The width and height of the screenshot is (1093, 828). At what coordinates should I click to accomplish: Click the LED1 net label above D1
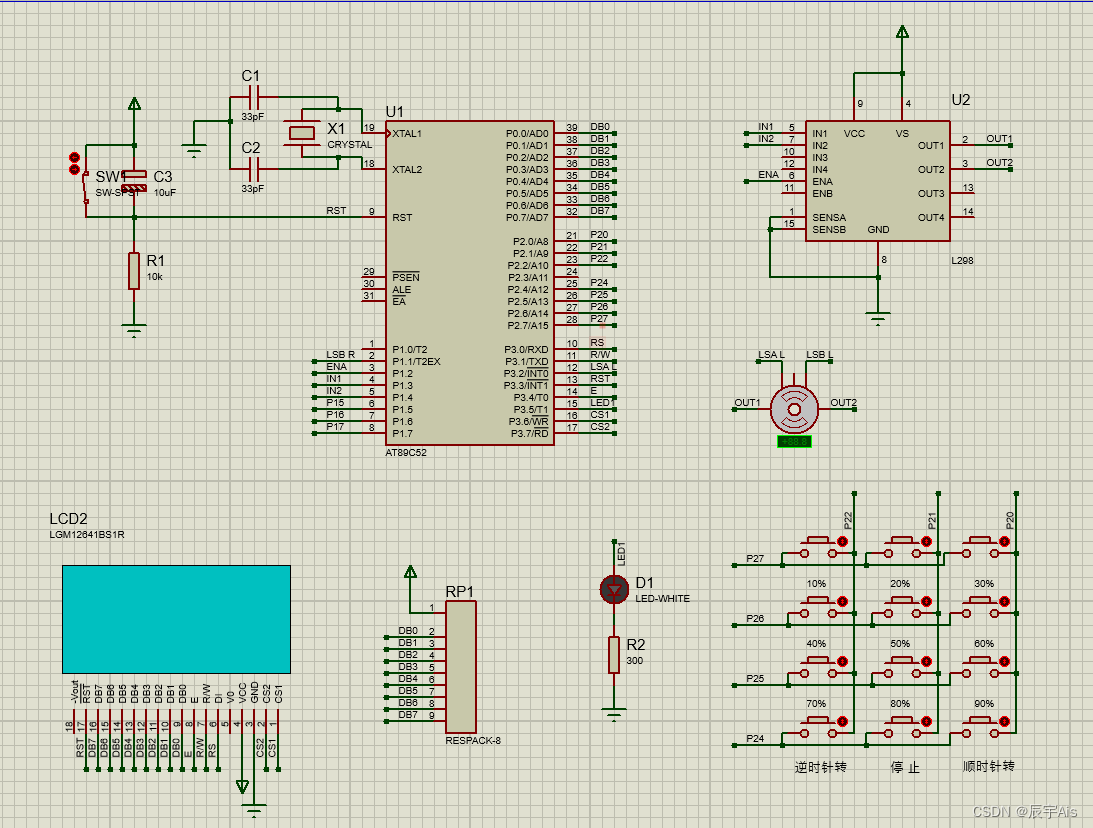point(621,553)
